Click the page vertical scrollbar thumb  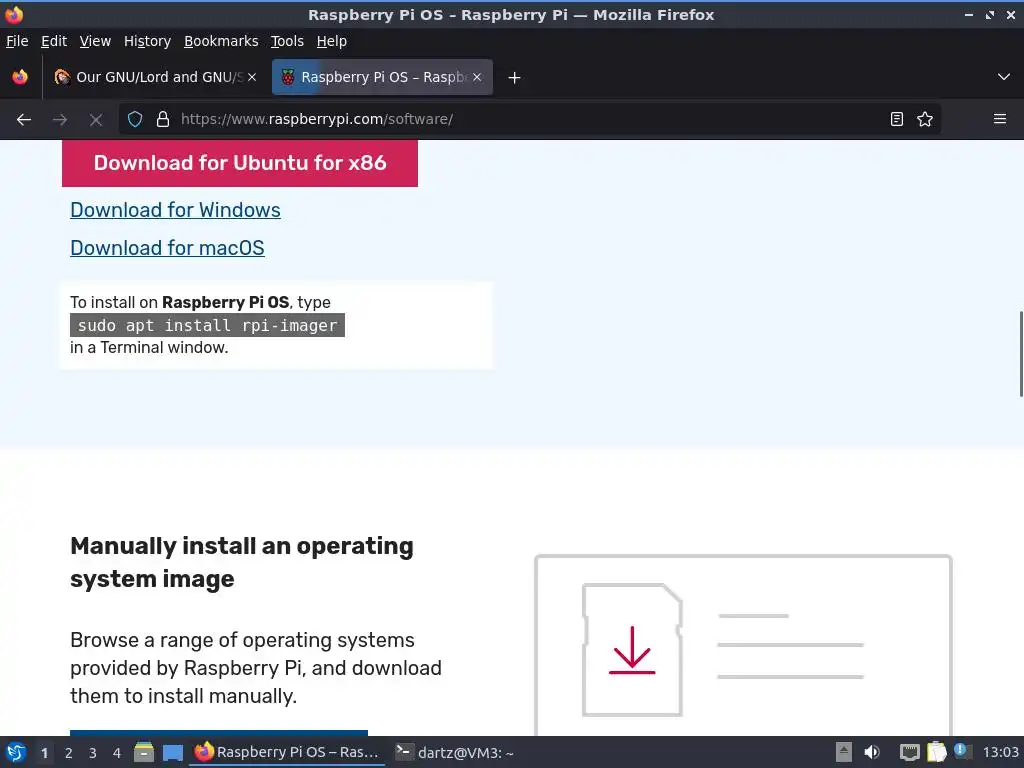tap(1021, 354)
